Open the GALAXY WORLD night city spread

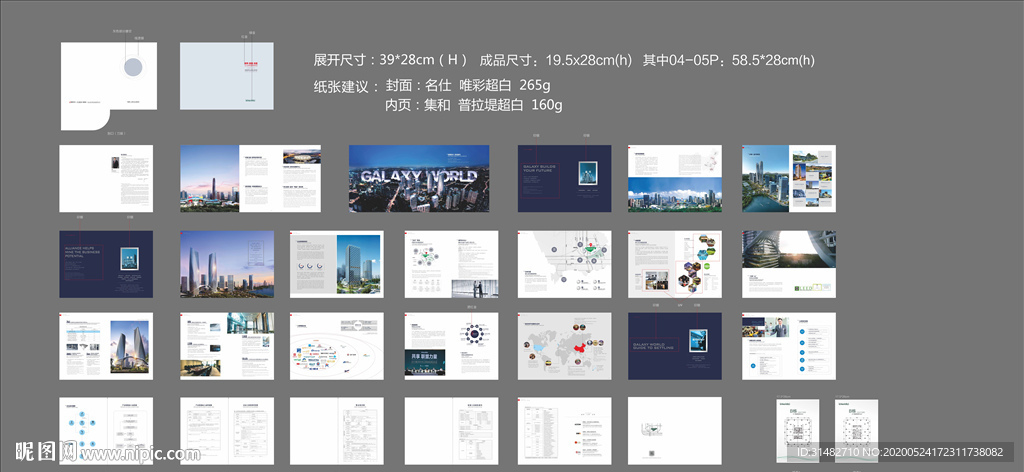click(x=419, y=178)
